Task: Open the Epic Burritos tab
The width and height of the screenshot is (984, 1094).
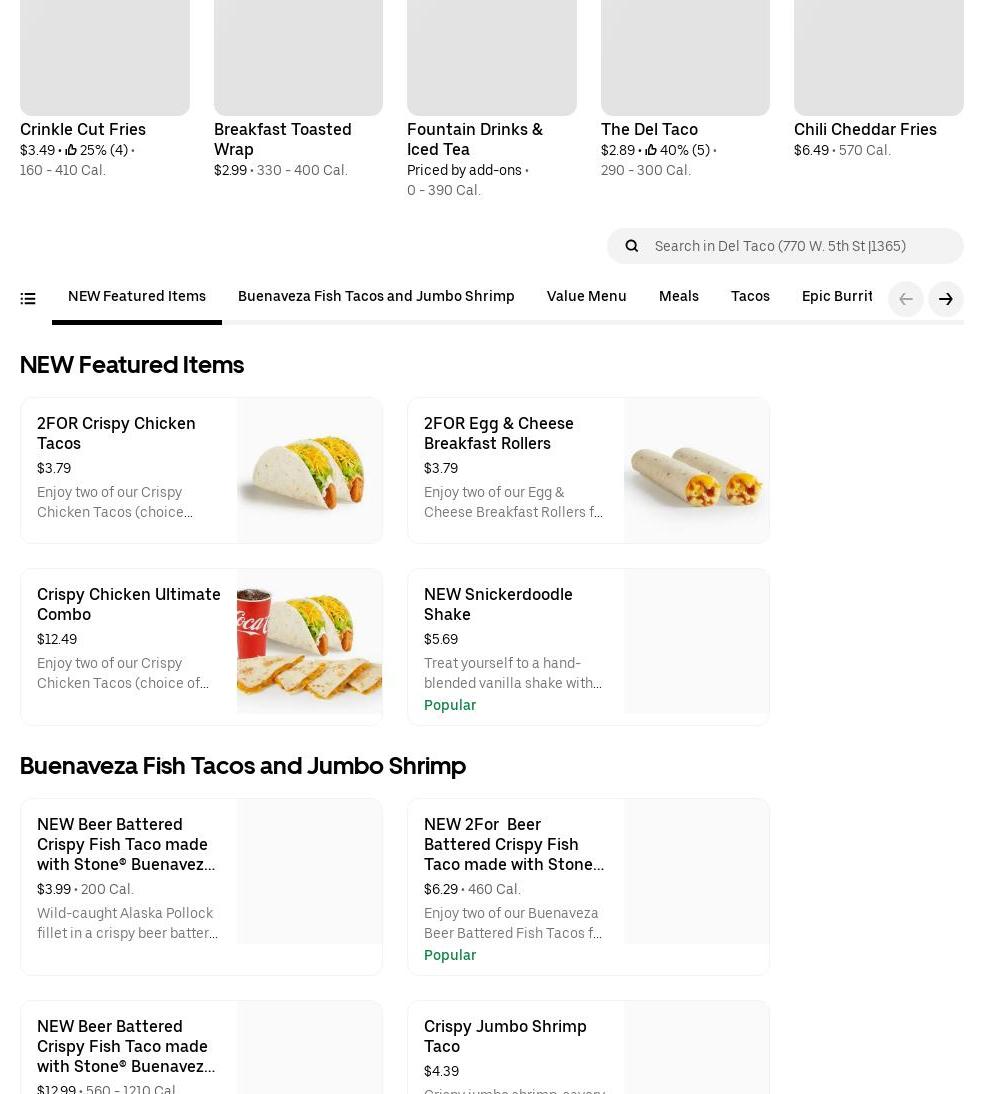Action: point(838,297)
